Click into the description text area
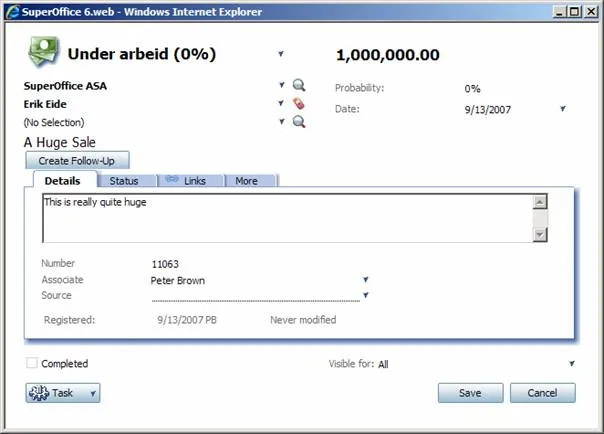 coord(285,217)
